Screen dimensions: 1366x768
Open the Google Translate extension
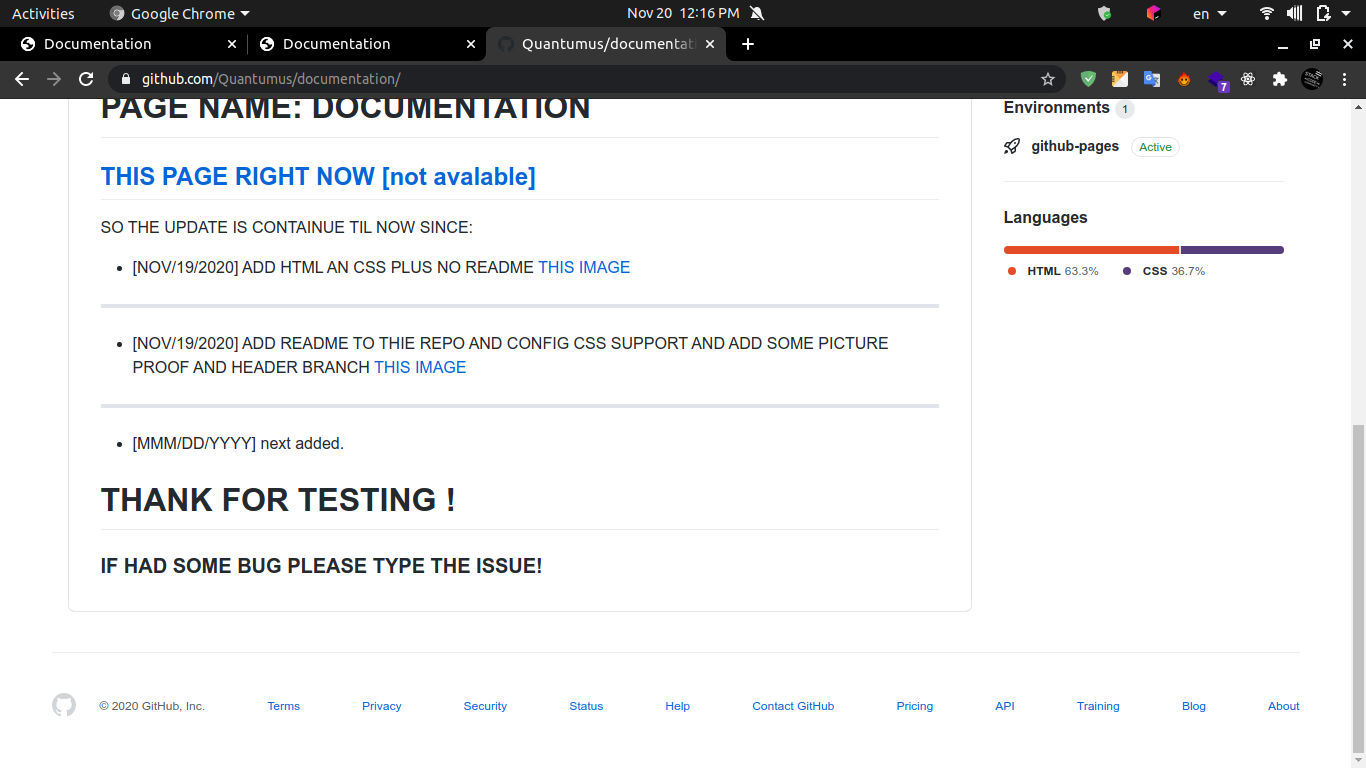click(x=1152, y=79)
